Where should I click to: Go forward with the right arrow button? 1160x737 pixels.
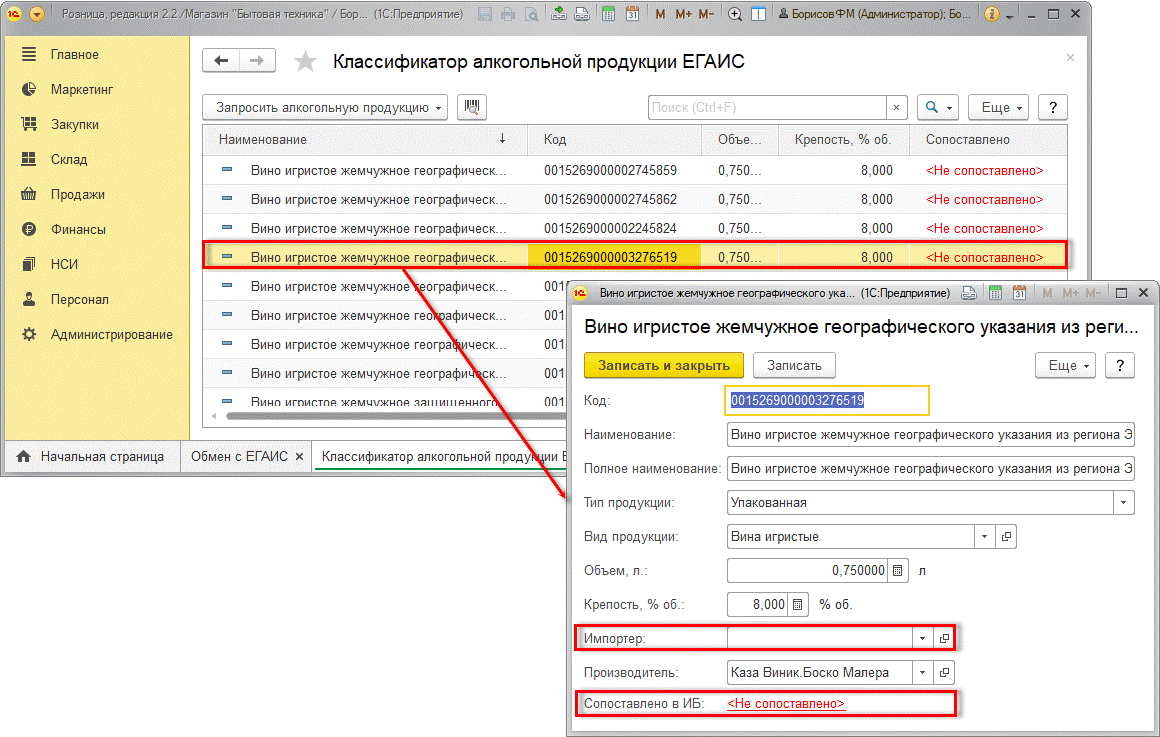click(257, 61)
